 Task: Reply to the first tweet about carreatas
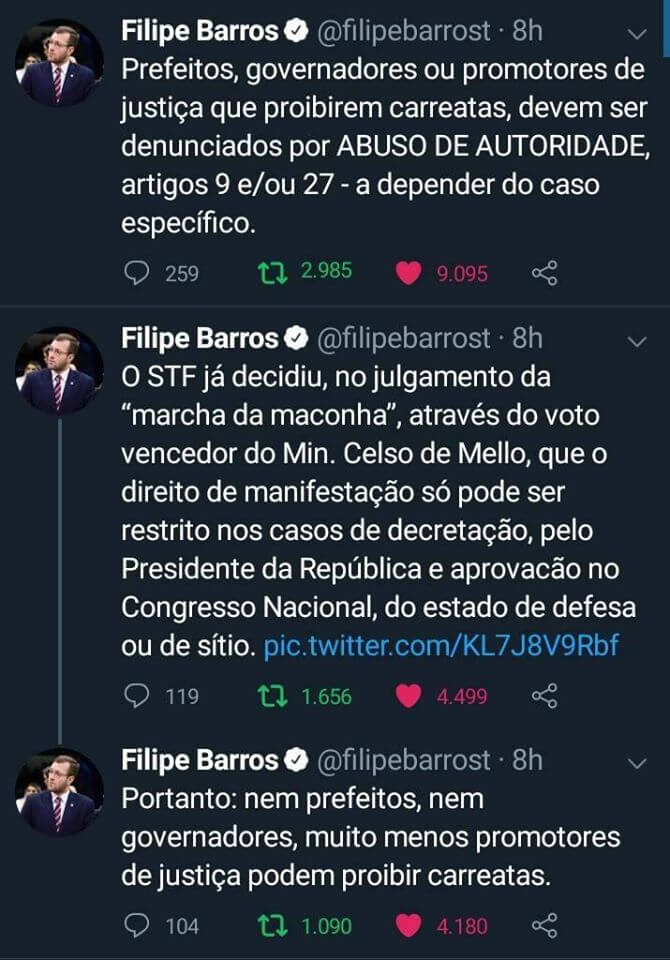[x=137, y=272]
